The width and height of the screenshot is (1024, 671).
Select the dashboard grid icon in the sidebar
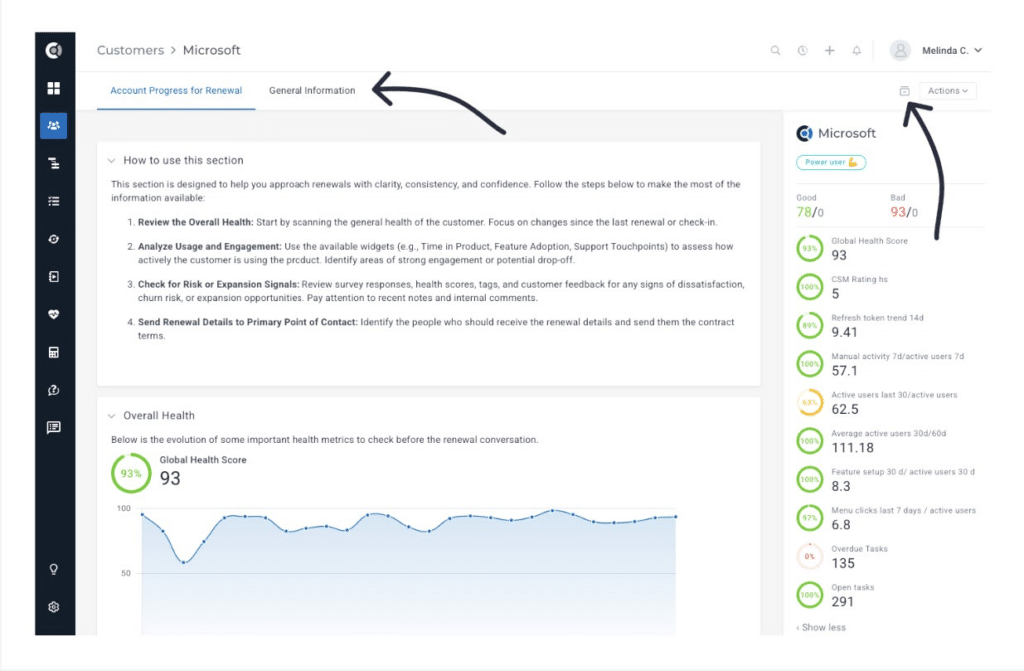pyautogui.click(x=54, y=88)
